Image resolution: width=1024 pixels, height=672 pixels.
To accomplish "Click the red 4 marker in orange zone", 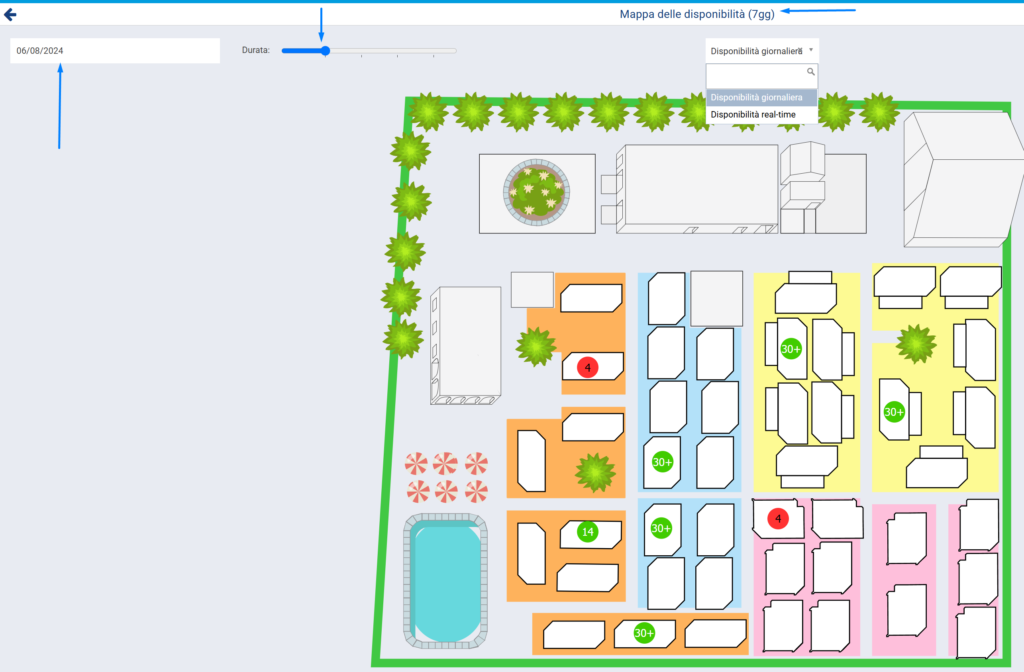I will coord(588,367).
